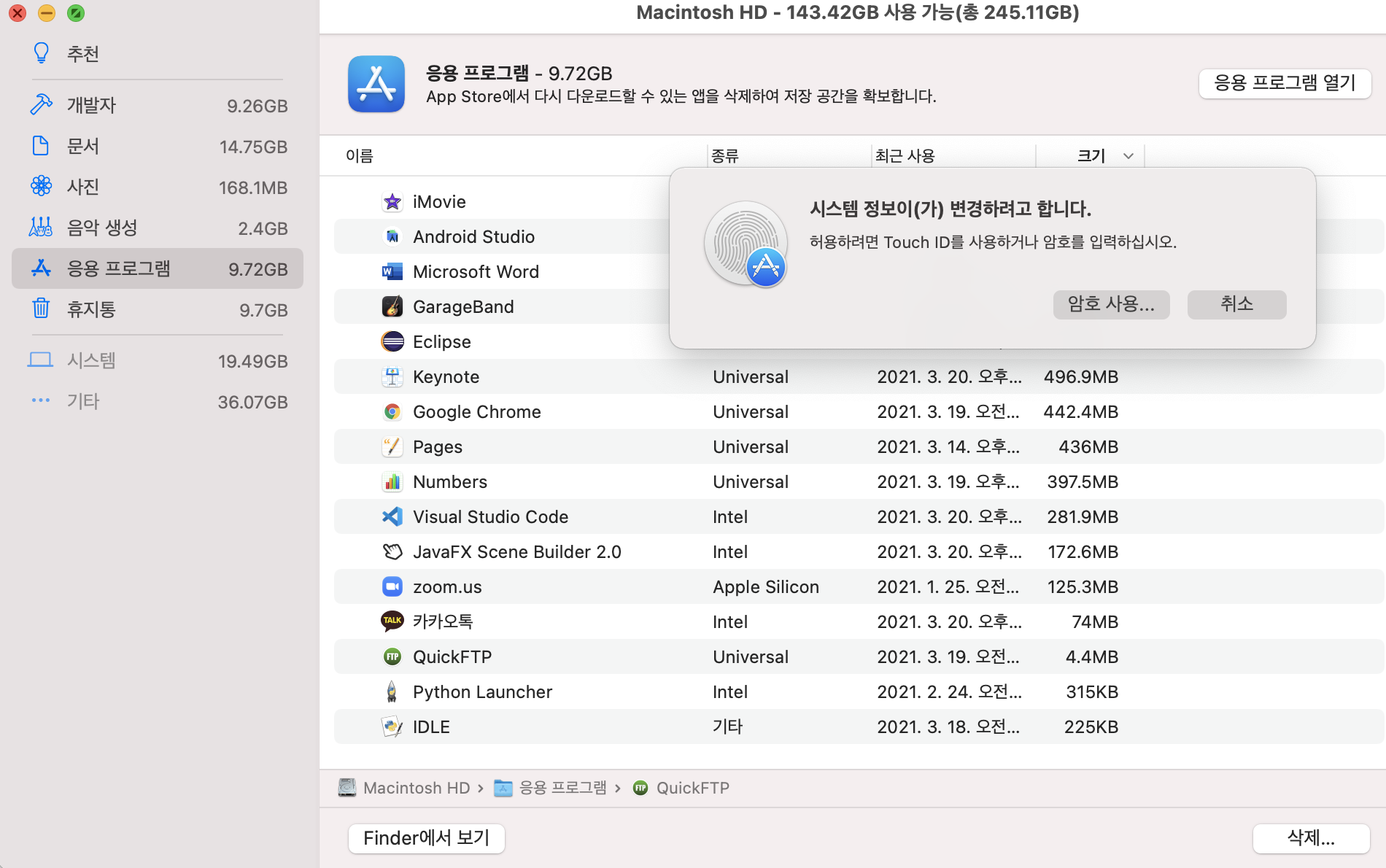Click the 삭제... button
The height and width of the screenshot is (868, 1386).
pyautogui.click(x=1311, y=838)
